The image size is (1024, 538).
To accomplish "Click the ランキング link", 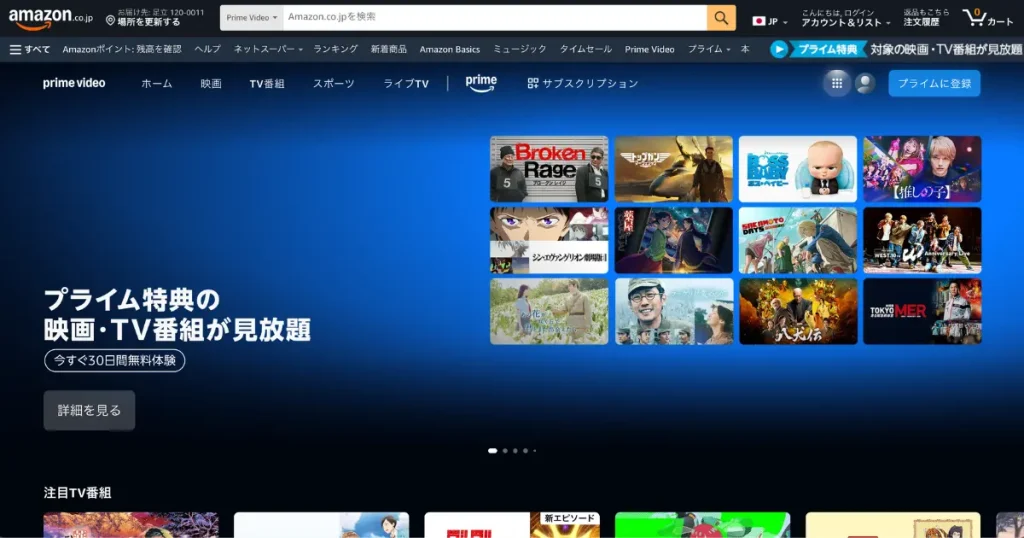I will [335, 49].
